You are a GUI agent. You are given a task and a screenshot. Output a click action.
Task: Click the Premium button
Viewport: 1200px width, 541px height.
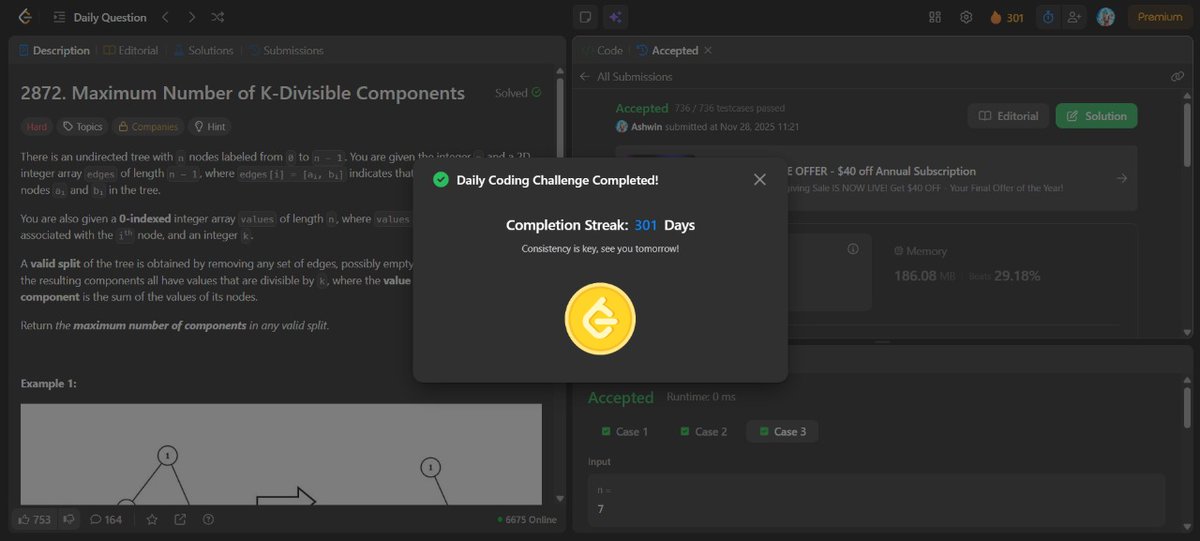click(x=1160, y=17)
